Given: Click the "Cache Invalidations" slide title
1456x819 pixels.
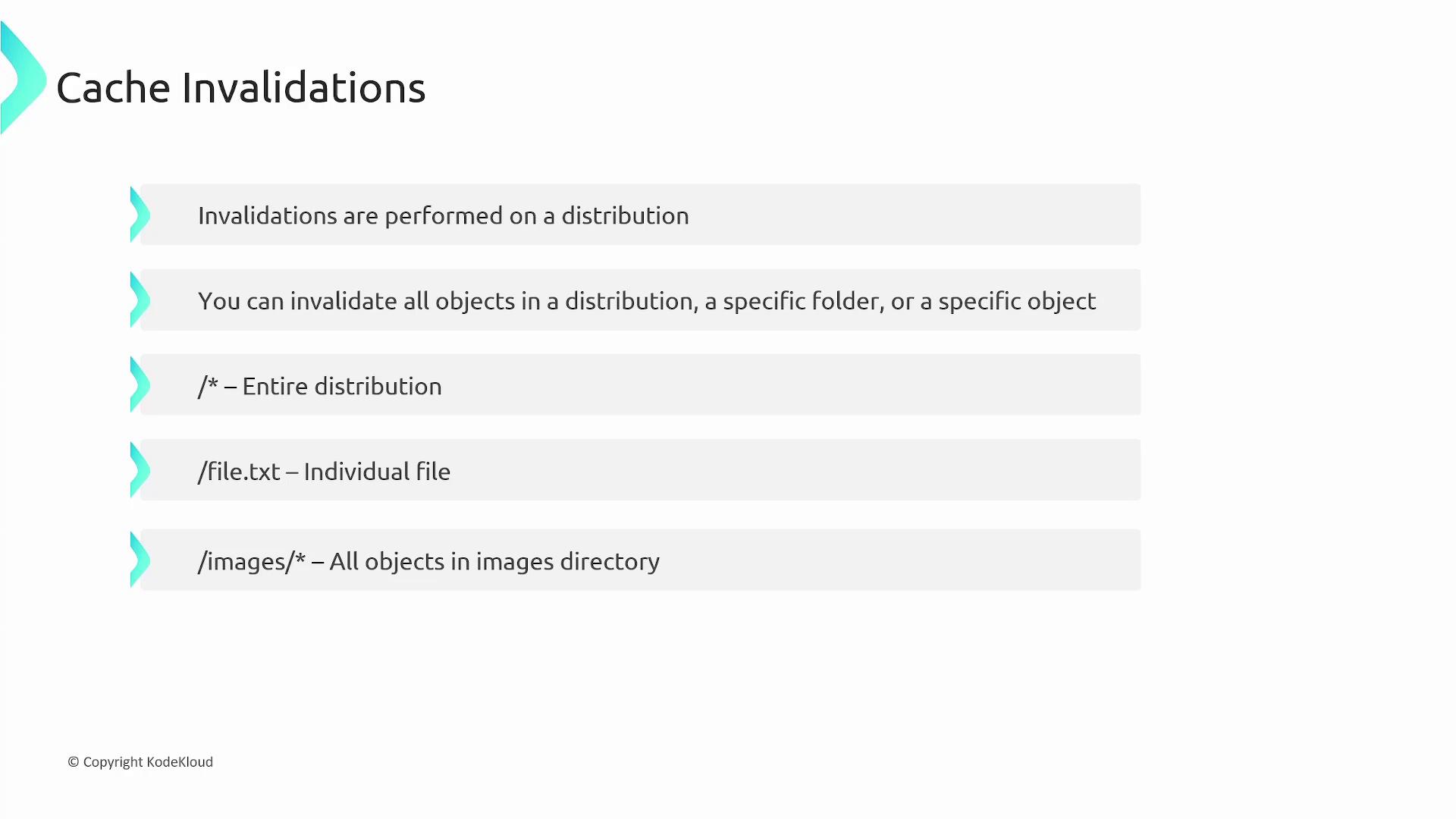Looking at the screenshot, I should (240, 88).
